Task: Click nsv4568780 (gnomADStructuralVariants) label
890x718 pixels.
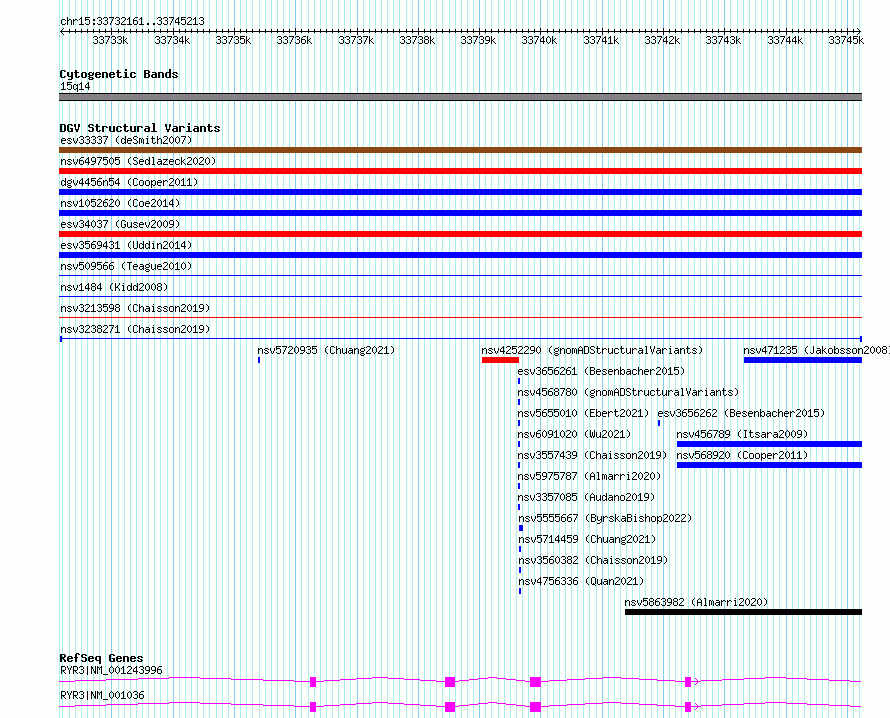Action: coord(628,392)
